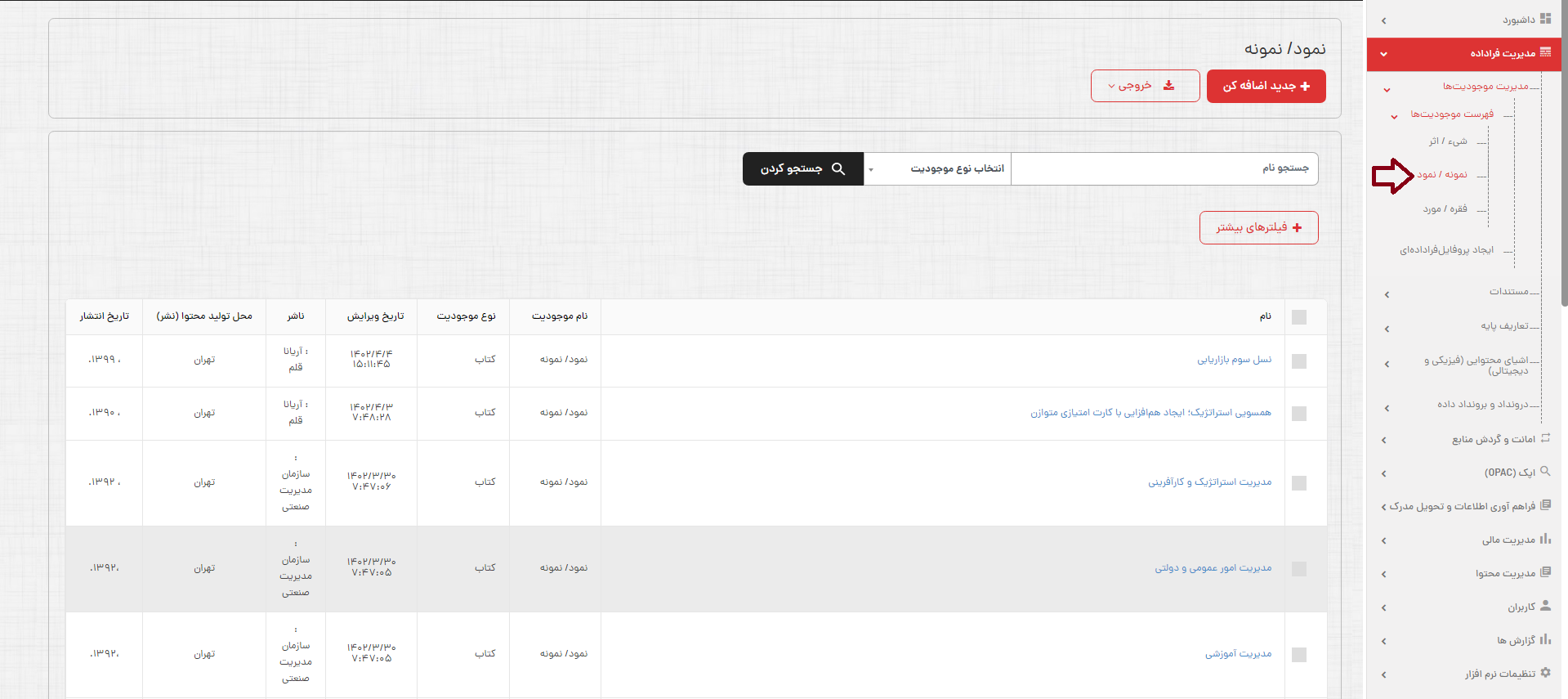Click the search magnifier icon for OPAC
Image resolution: width=1568 pixels, height=699 pixels.
(x=1545, y=472)
